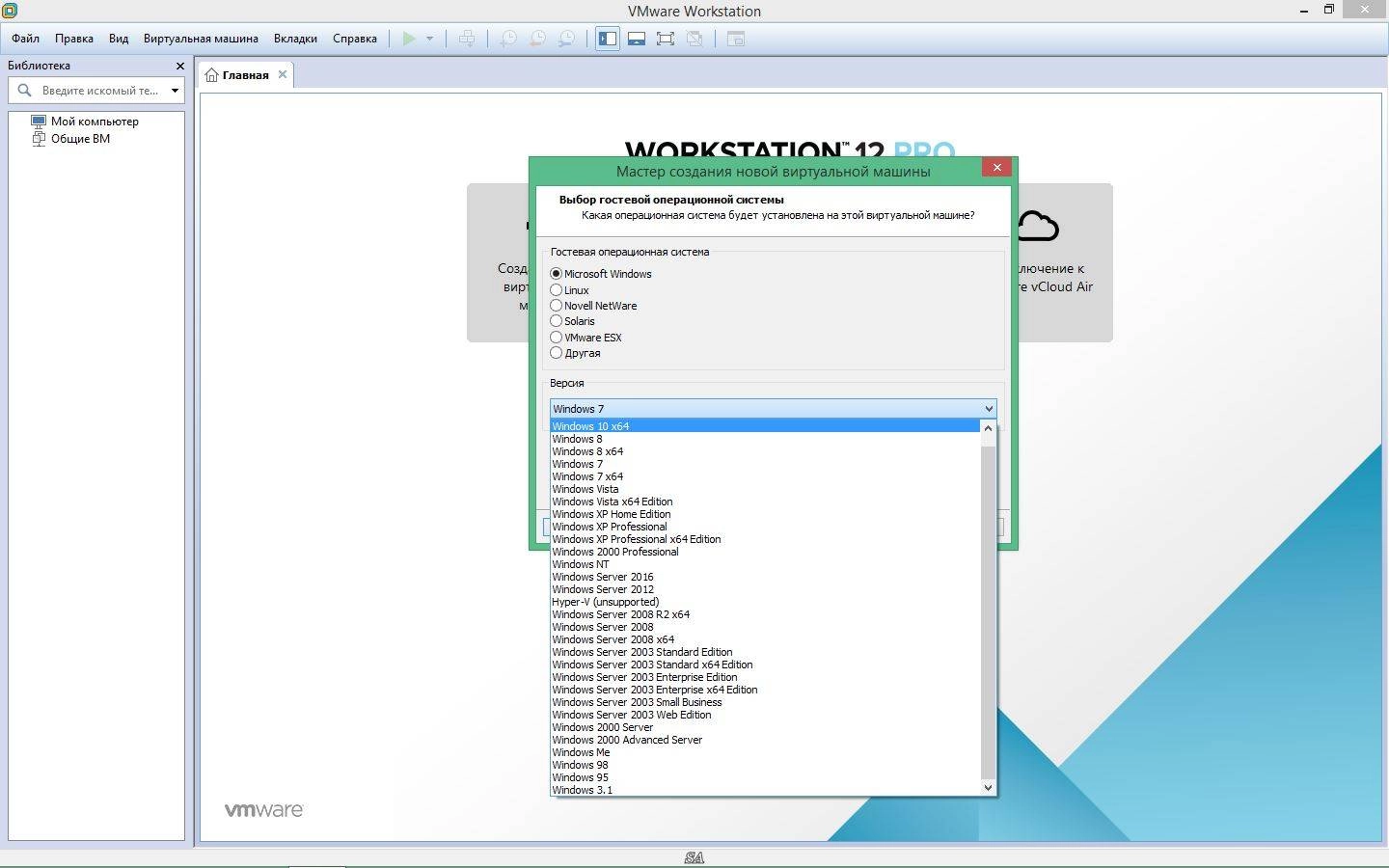Choose Windows 98 from the list
The width and height of the screenshot is (1389, 868).
tap(765, 765)
